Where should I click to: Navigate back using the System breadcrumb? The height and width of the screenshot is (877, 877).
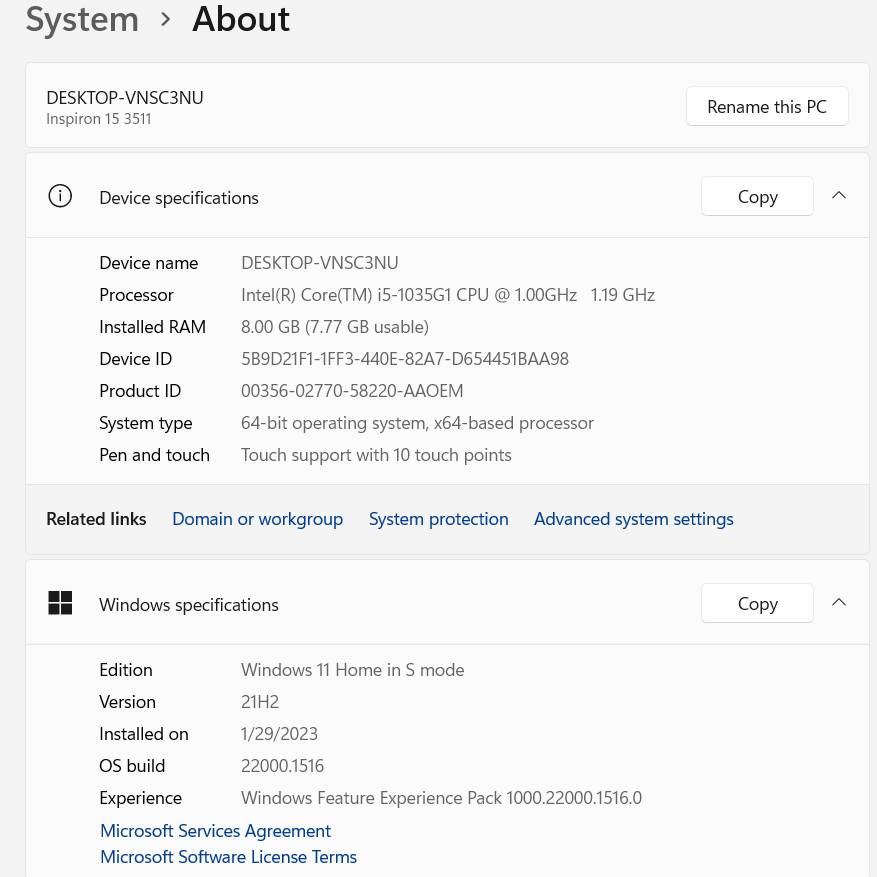pos(82,19)
